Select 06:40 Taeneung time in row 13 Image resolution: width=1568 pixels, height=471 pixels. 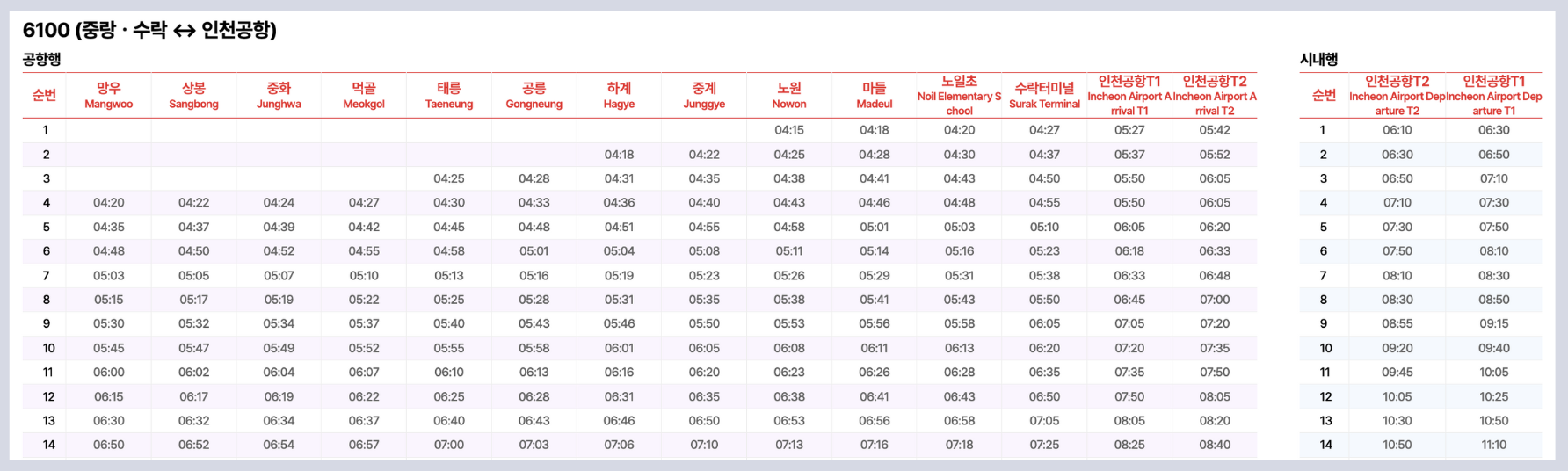(449, 421)
